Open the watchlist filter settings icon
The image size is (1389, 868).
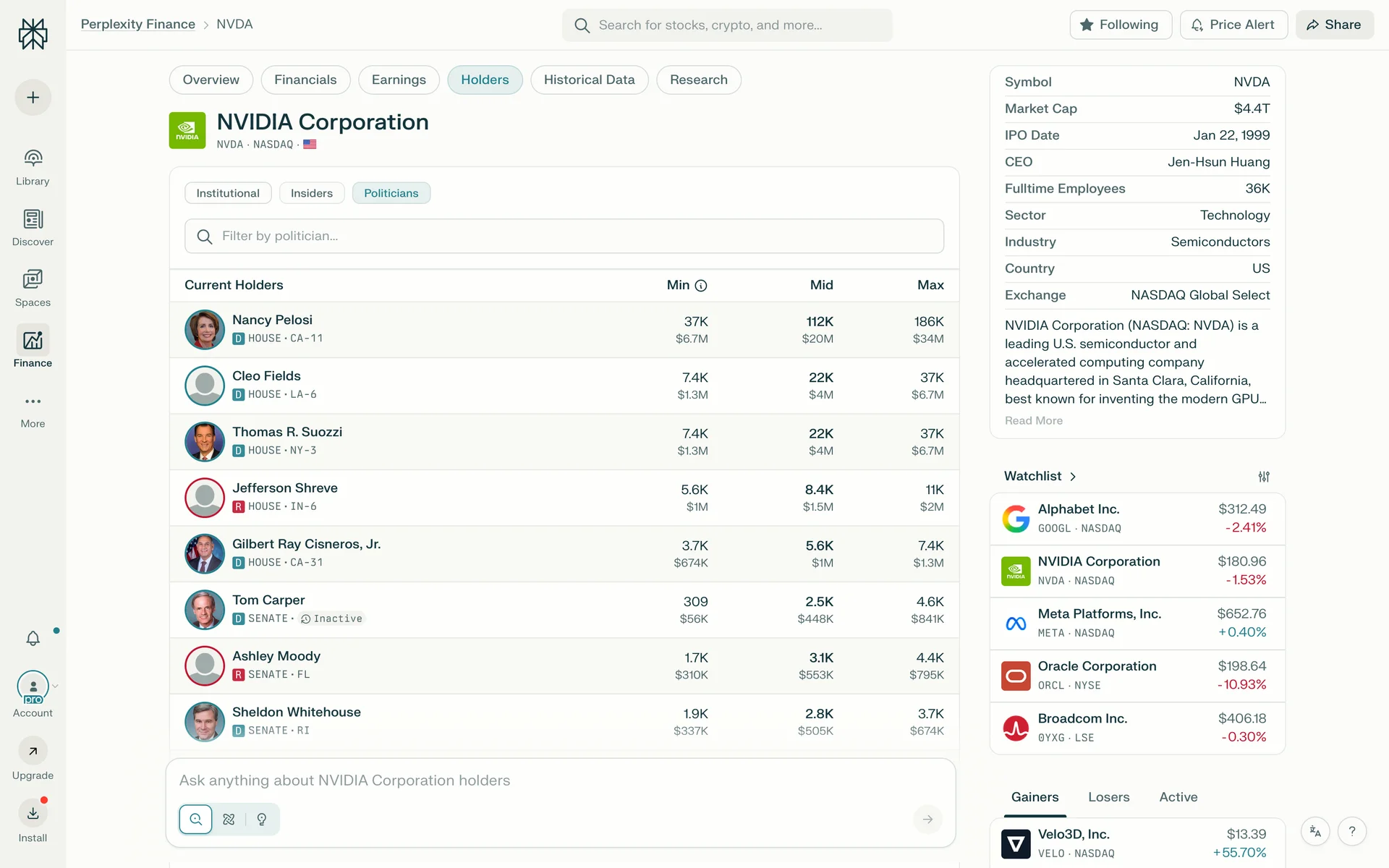[x=1263, y=477]
